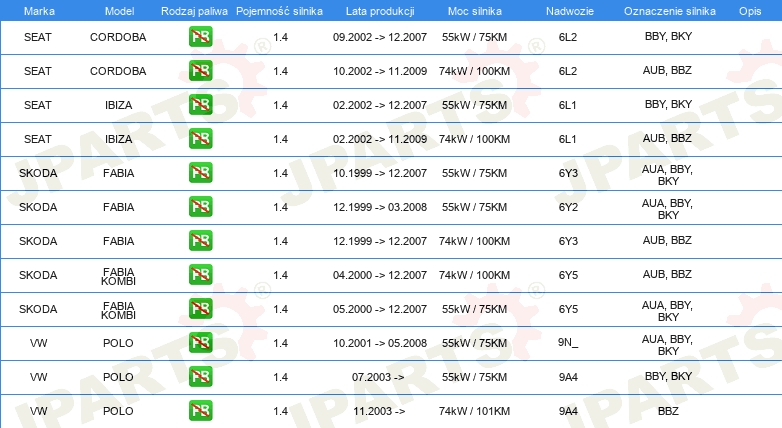The height and width of the screenshot is (428, 782).
Task: Click the 74kW / 101KM power cell
Action: 474,411
